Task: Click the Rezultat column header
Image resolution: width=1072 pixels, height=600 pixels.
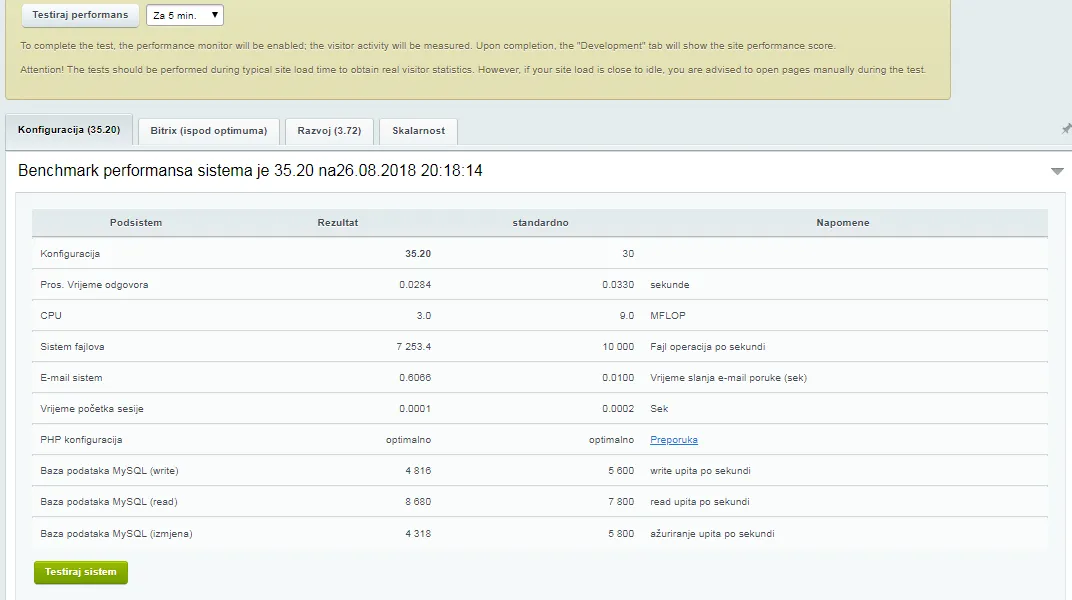Action: click(x=337, y=223)
